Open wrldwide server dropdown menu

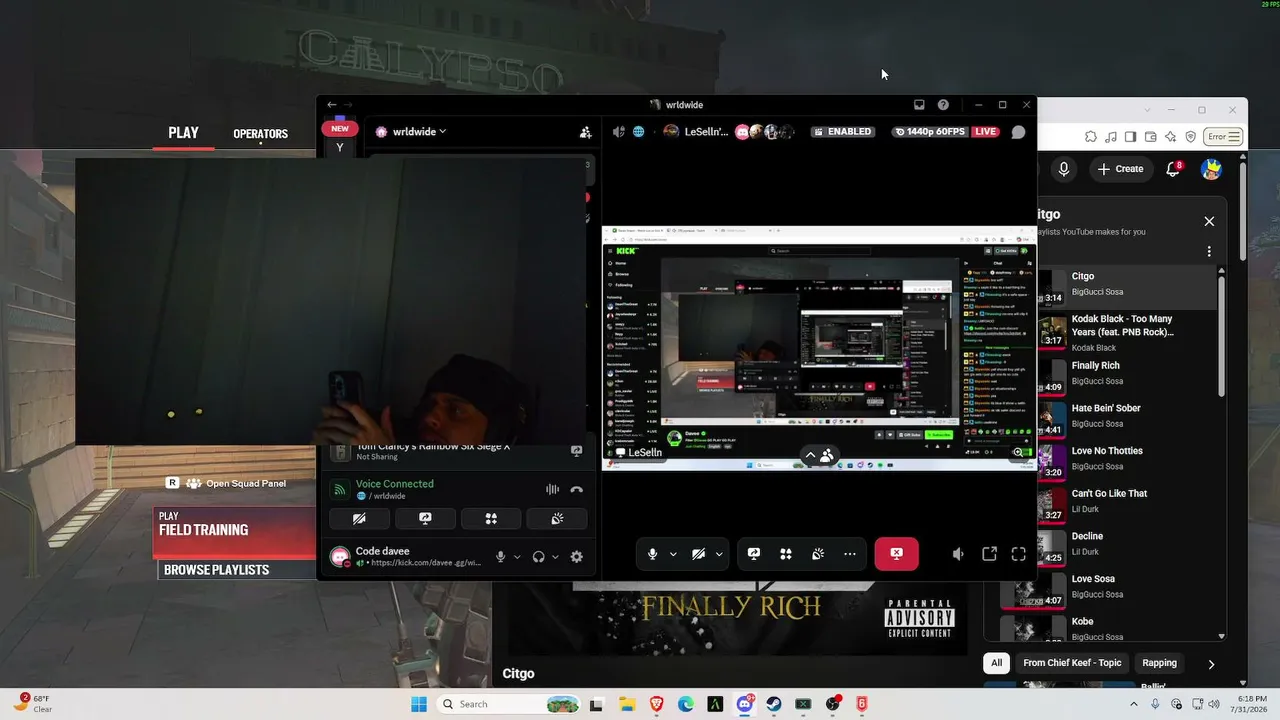(411, 131)
